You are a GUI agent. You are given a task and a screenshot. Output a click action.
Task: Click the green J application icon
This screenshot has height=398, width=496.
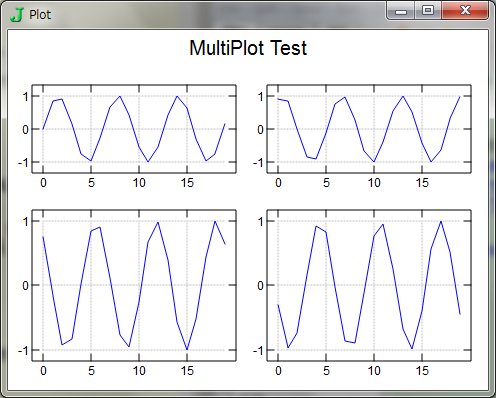16,15
